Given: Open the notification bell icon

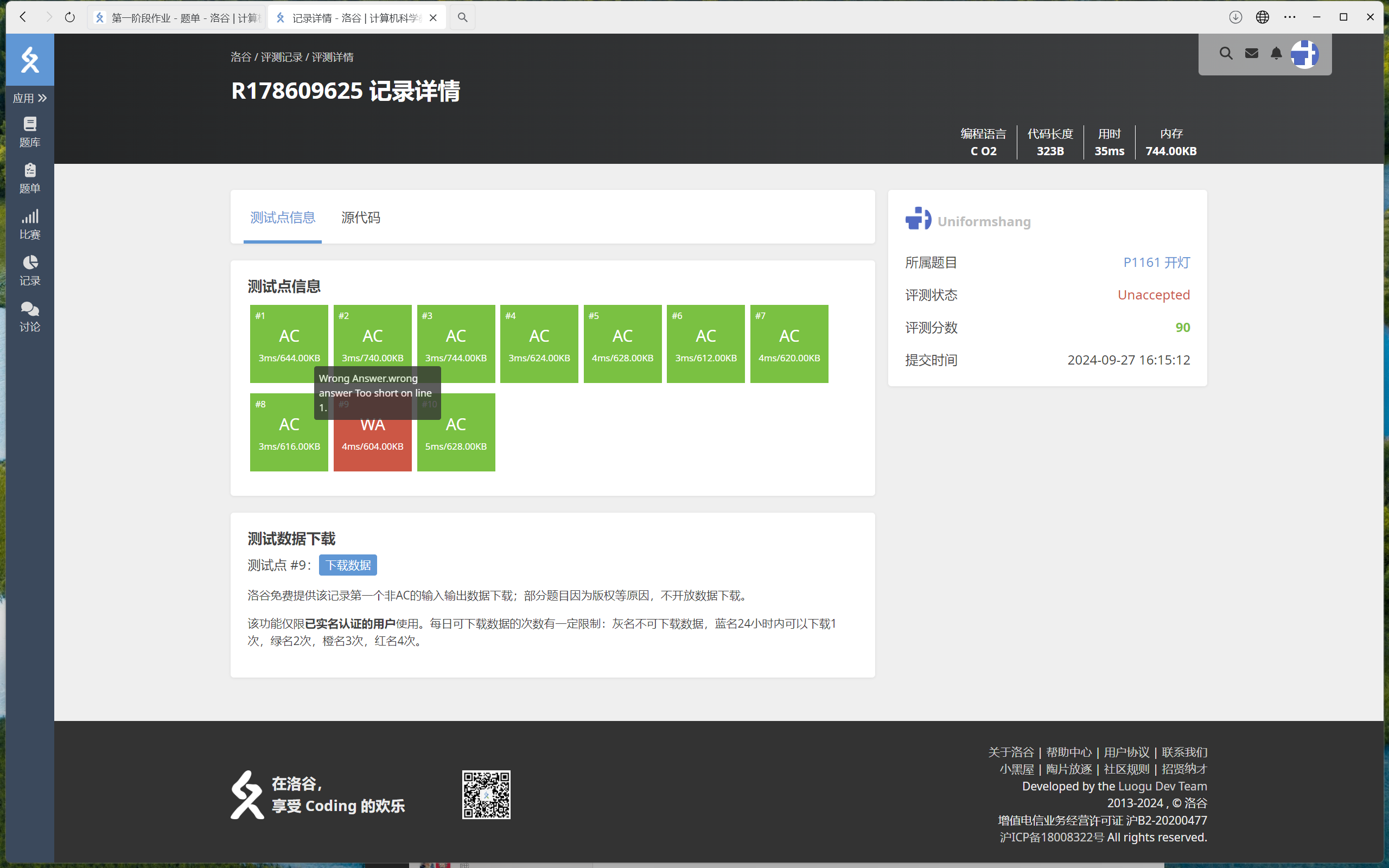Looking at the screenshot, I should click(1276, 54).
